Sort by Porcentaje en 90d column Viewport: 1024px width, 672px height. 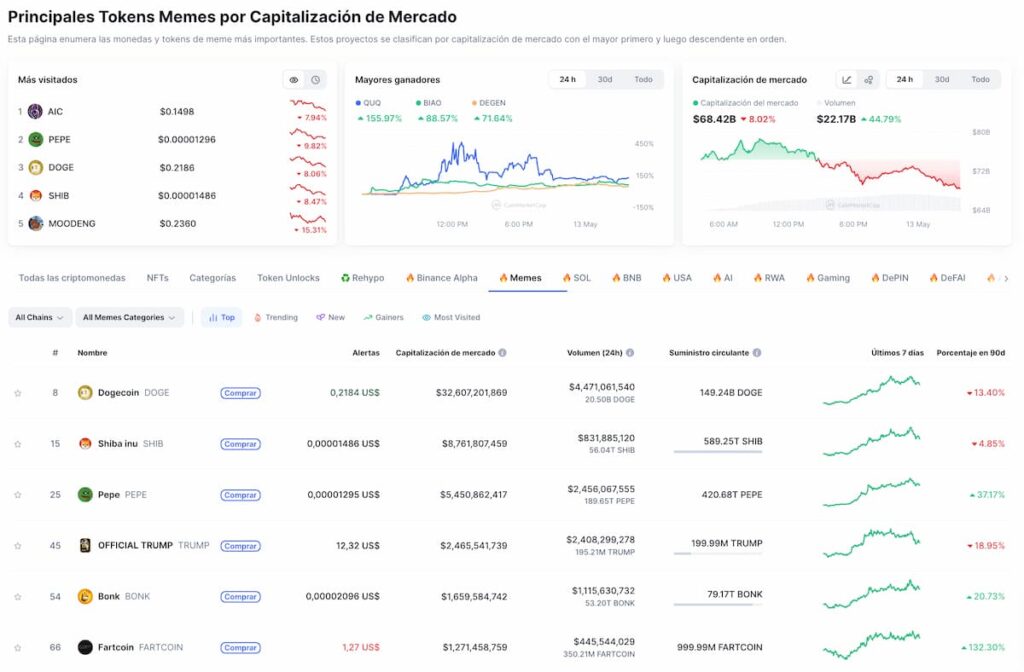click(970, 353)
